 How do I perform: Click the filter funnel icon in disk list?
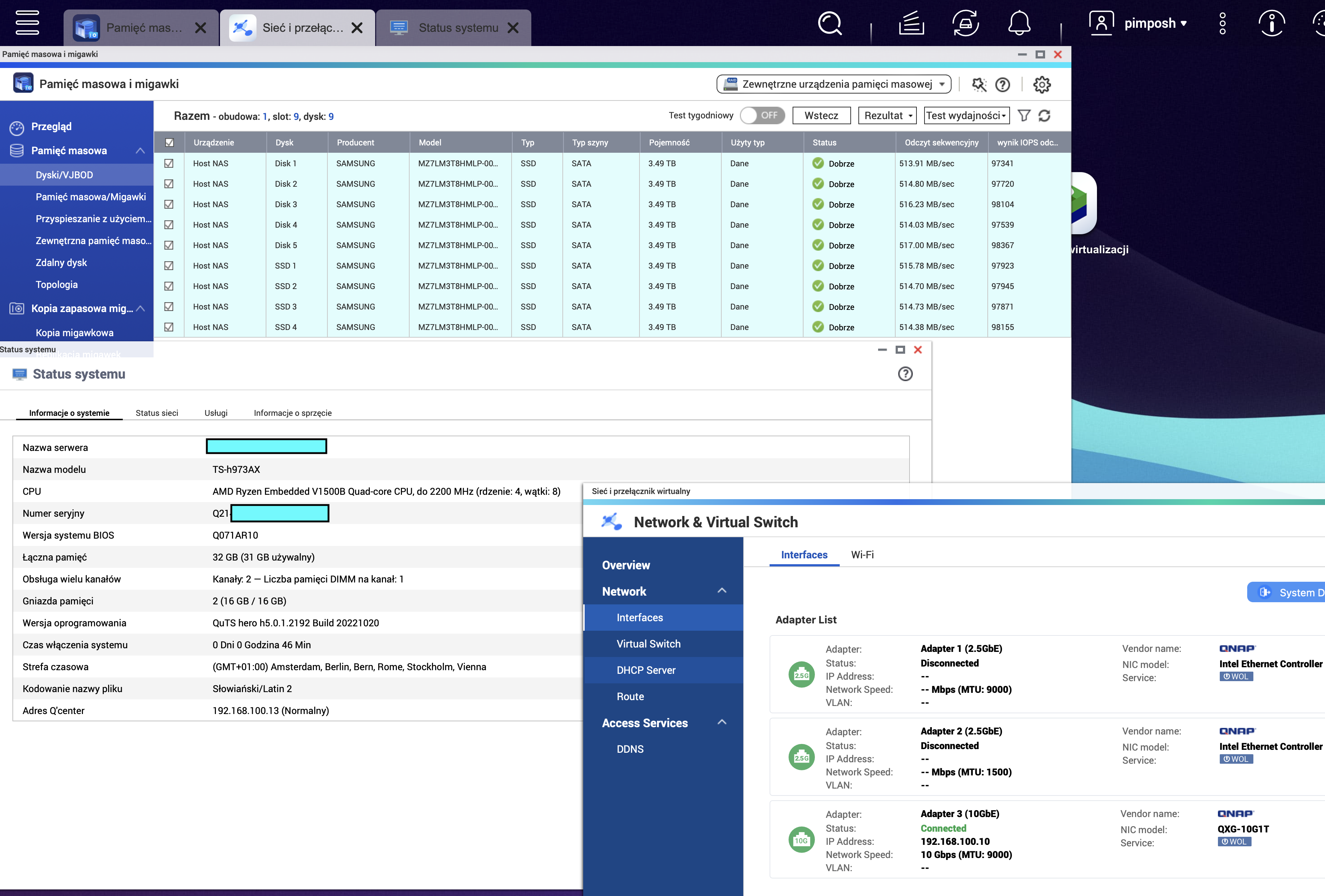point(1024,116)
